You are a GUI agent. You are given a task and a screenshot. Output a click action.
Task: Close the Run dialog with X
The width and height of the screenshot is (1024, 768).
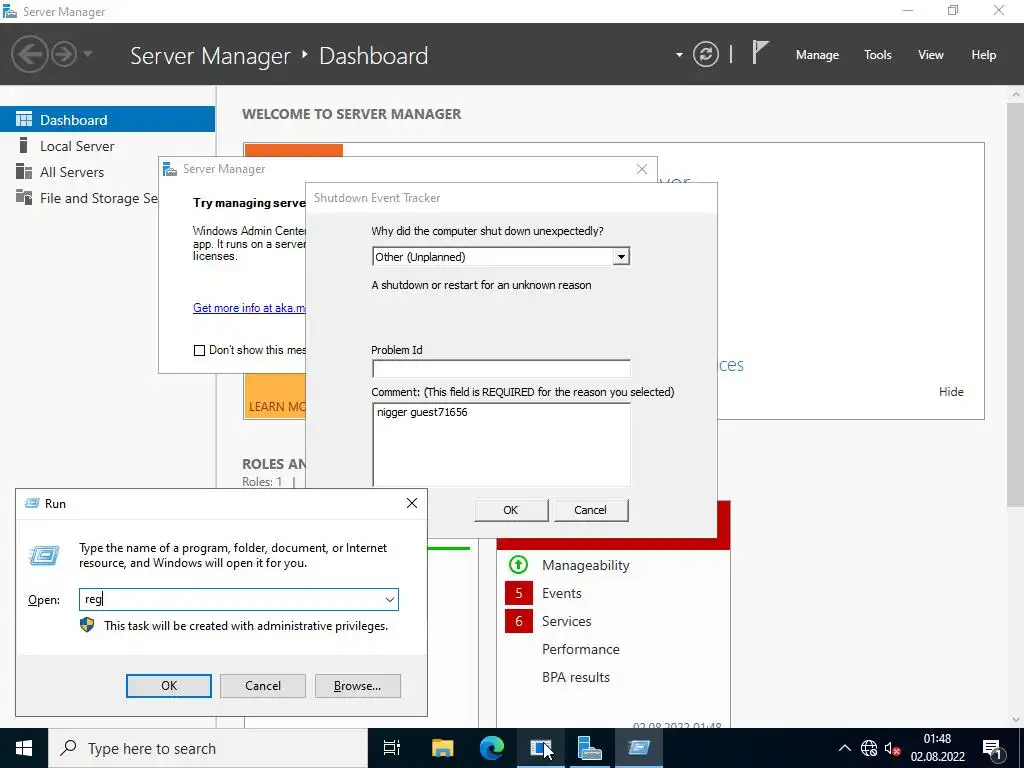[411, 503]
